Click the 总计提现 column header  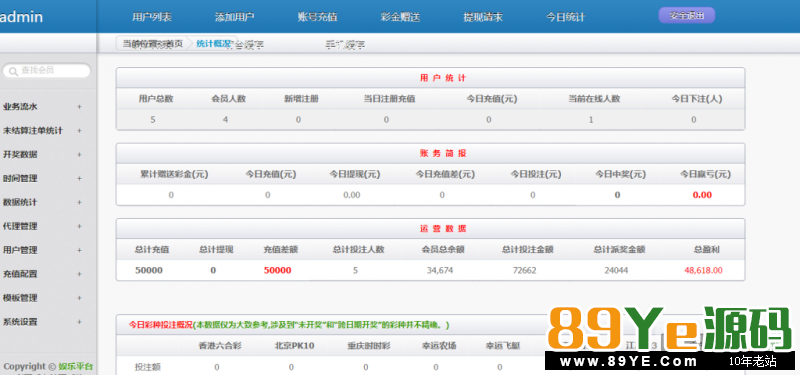pyautogui.click(x=216, y=250)
